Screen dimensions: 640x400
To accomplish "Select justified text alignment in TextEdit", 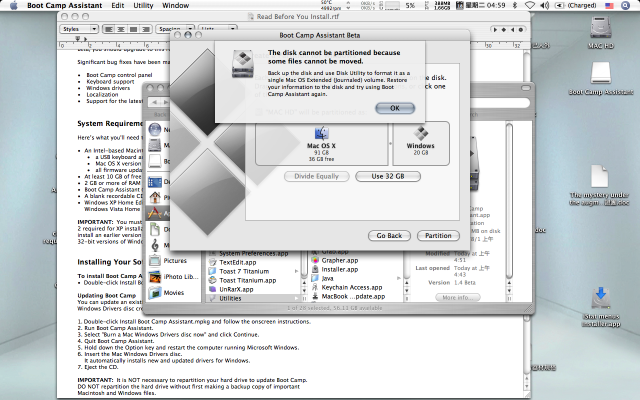I will (x=133, y=29).
